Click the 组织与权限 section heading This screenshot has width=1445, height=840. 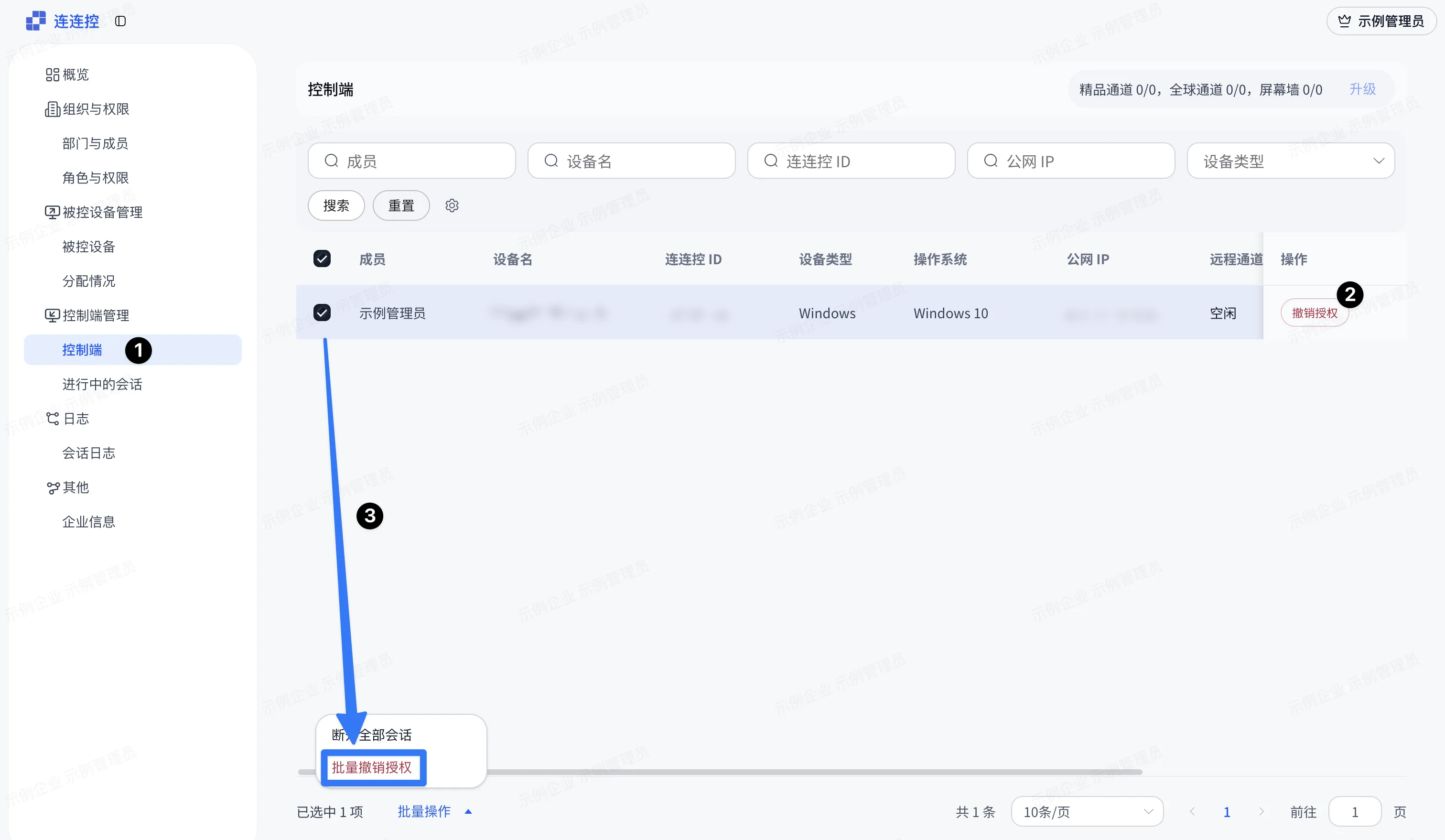pos(96,109)
